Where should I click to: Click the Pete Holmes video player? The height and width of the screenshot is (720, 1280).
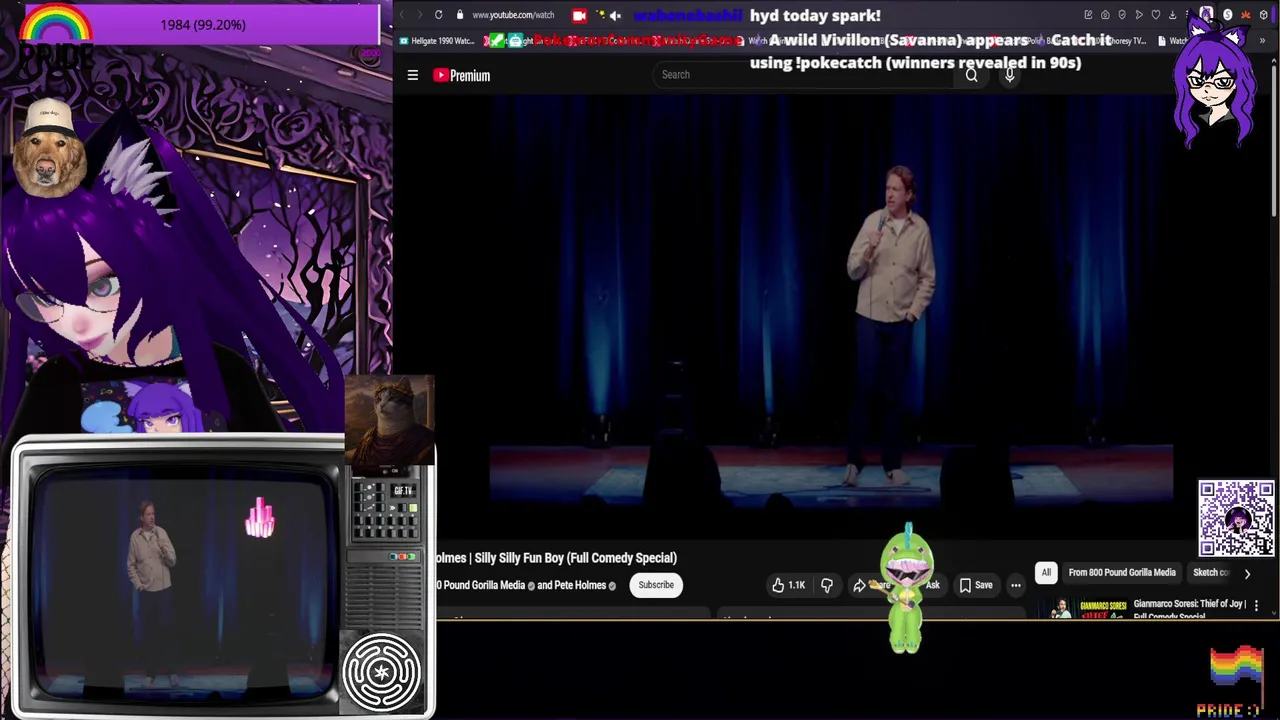point(831,320)
